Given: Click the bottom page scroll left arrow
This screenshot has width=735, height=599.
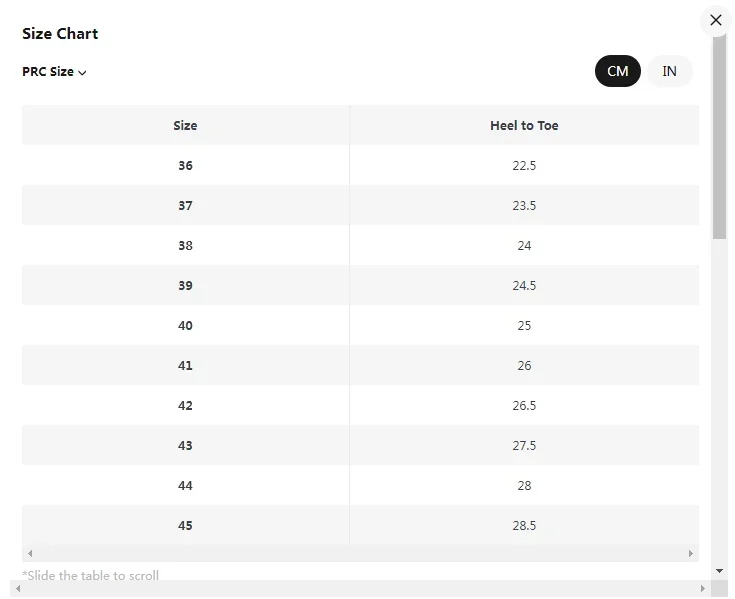Looking at the screenshot, I should point(16,588).
